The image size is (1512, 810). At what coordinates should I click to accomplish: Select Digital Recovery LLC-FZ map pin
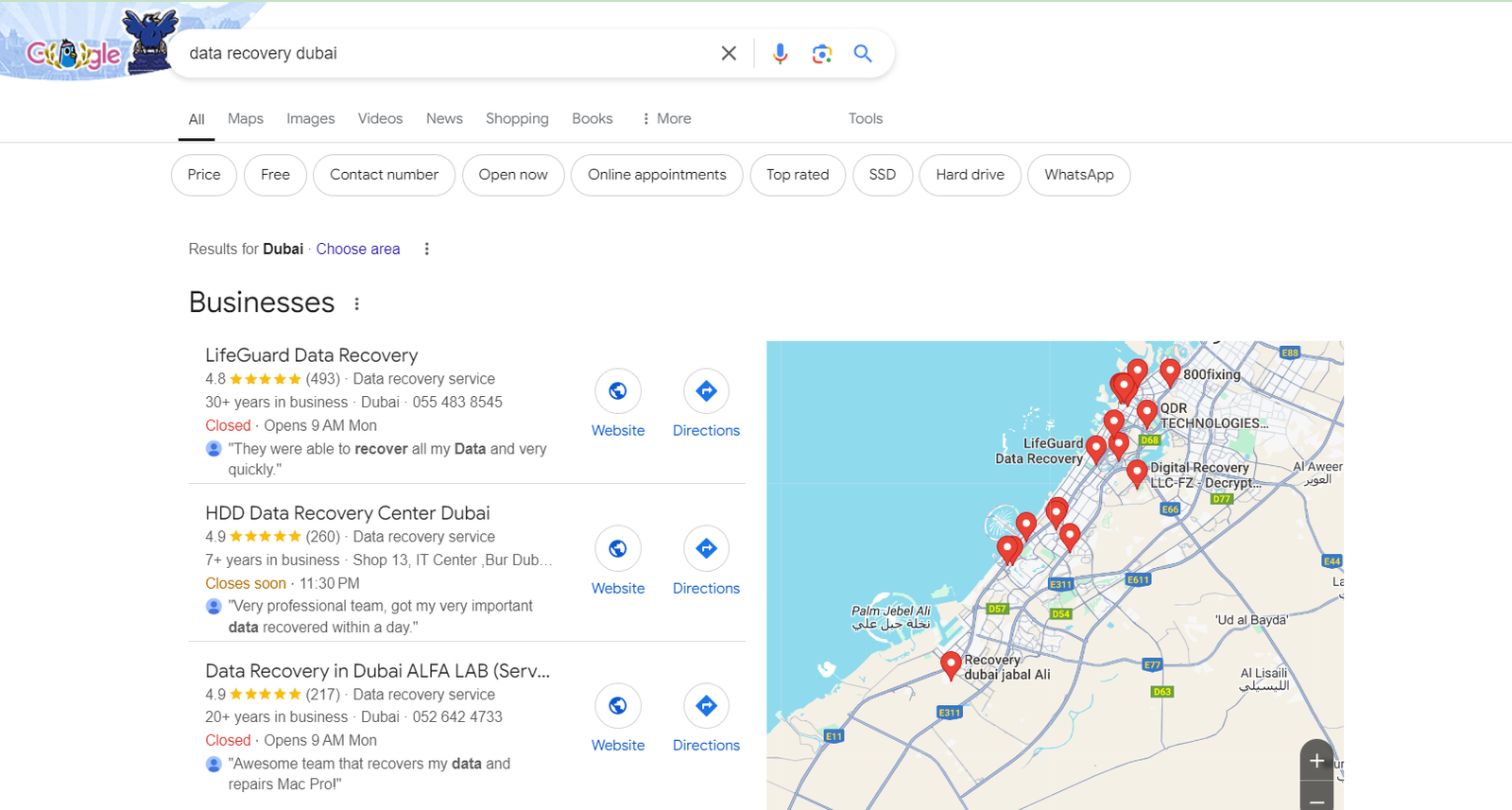1137,472
